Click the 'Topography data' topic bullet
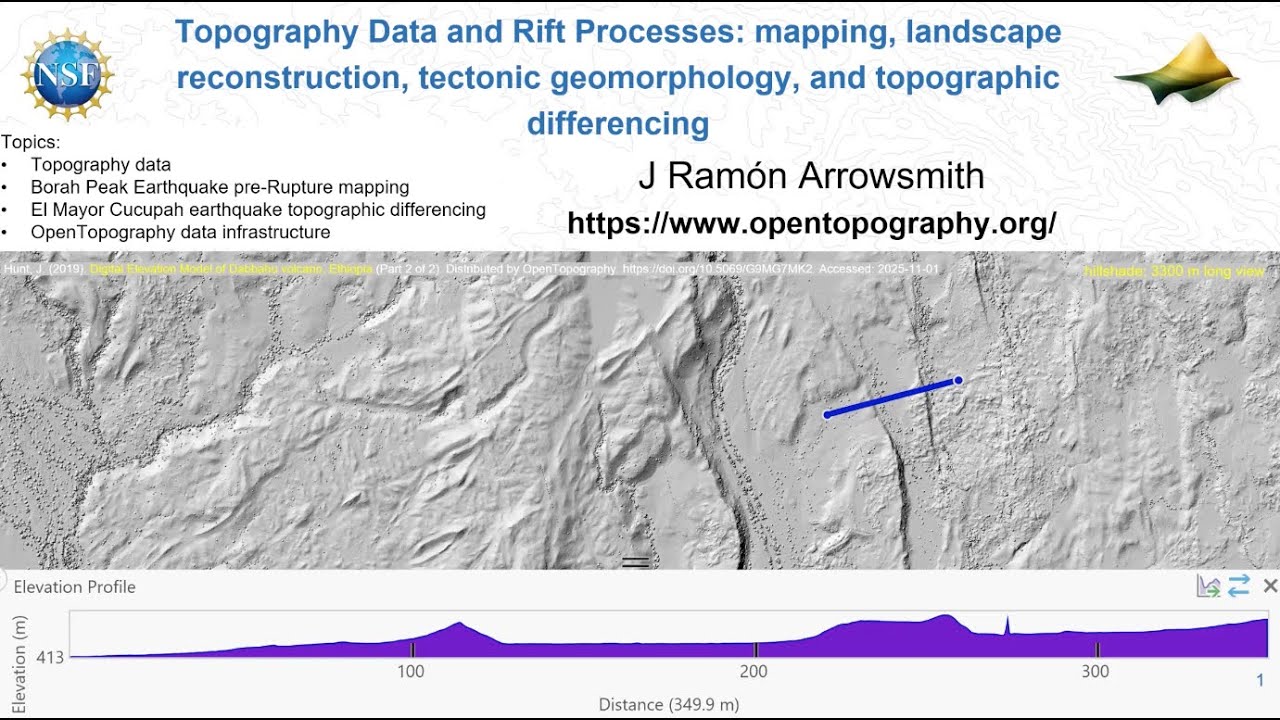The width and height of the screenshot is (1280, 720). point(101,164)
